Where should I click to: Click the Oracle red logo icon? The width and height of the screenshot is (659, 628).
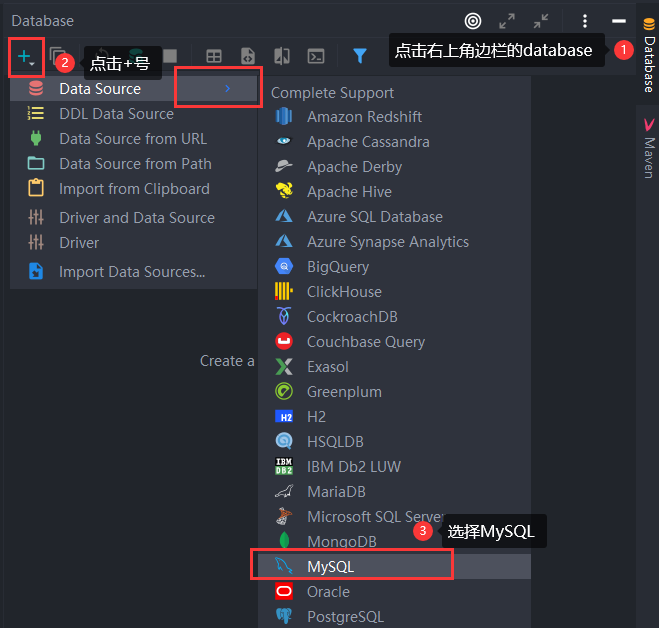(284, 591)
